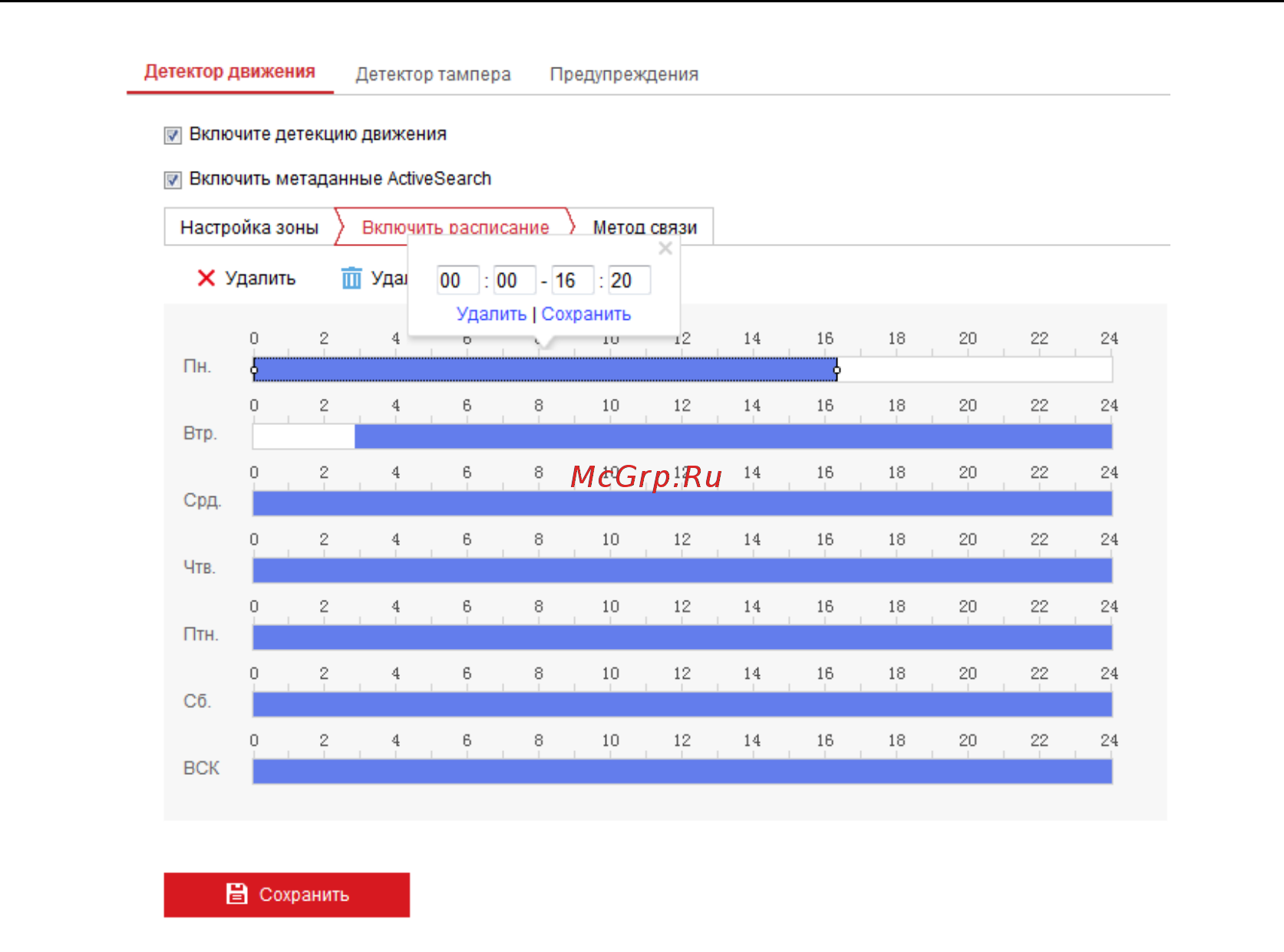Click the end hour field 16

[x=573, y=280]
